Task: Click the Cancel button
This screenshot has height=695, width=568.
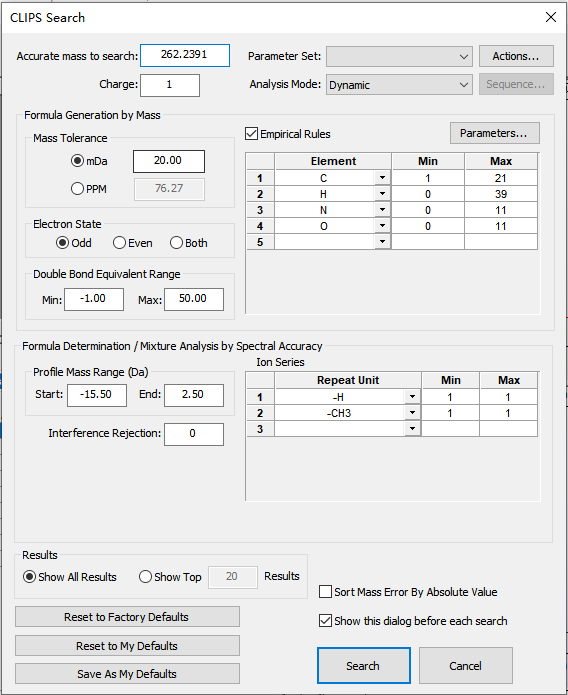Action: pyautogui.click(x=466, y=666)
